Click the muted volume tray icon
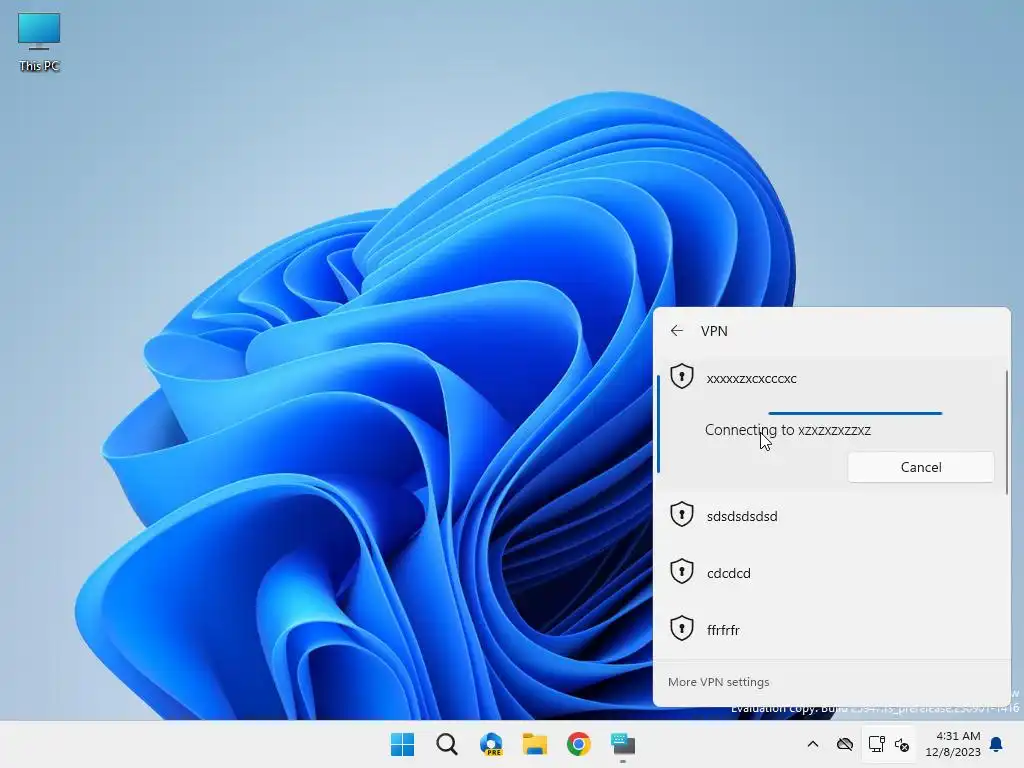Screen dimensions: 1024x768 tap(902, 744)
